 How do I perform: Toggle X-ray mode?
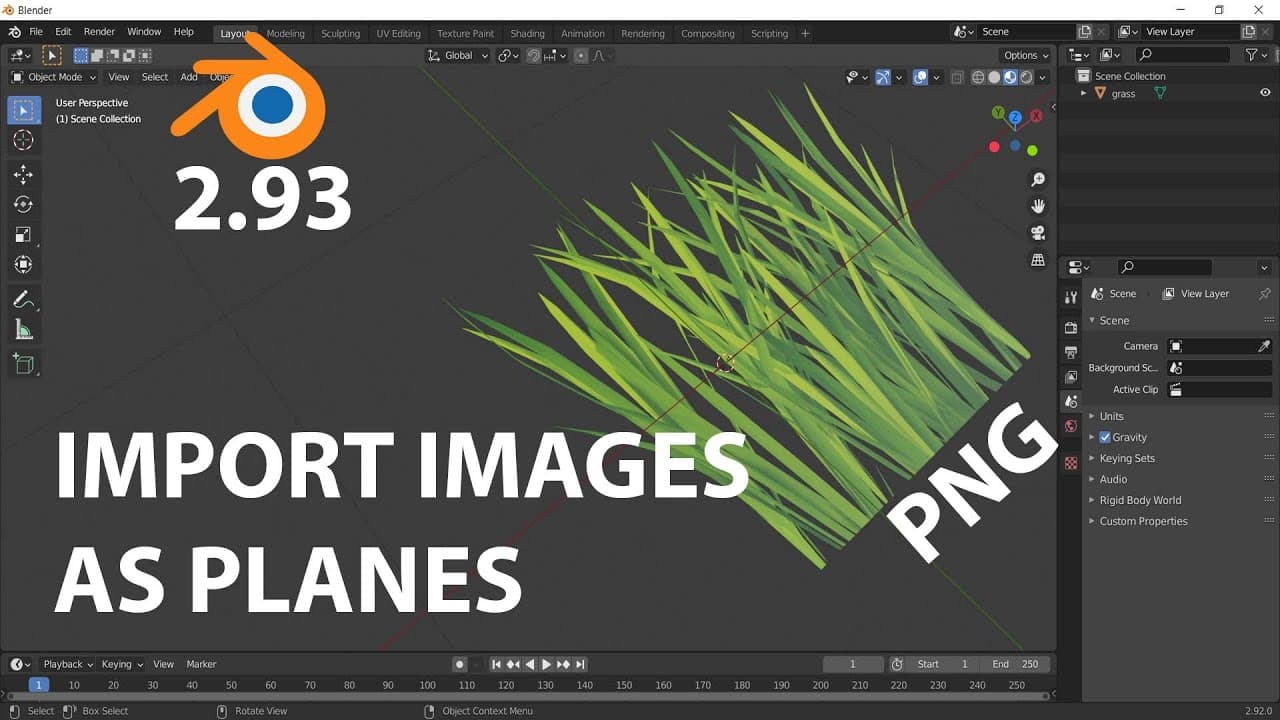[957, 77]
